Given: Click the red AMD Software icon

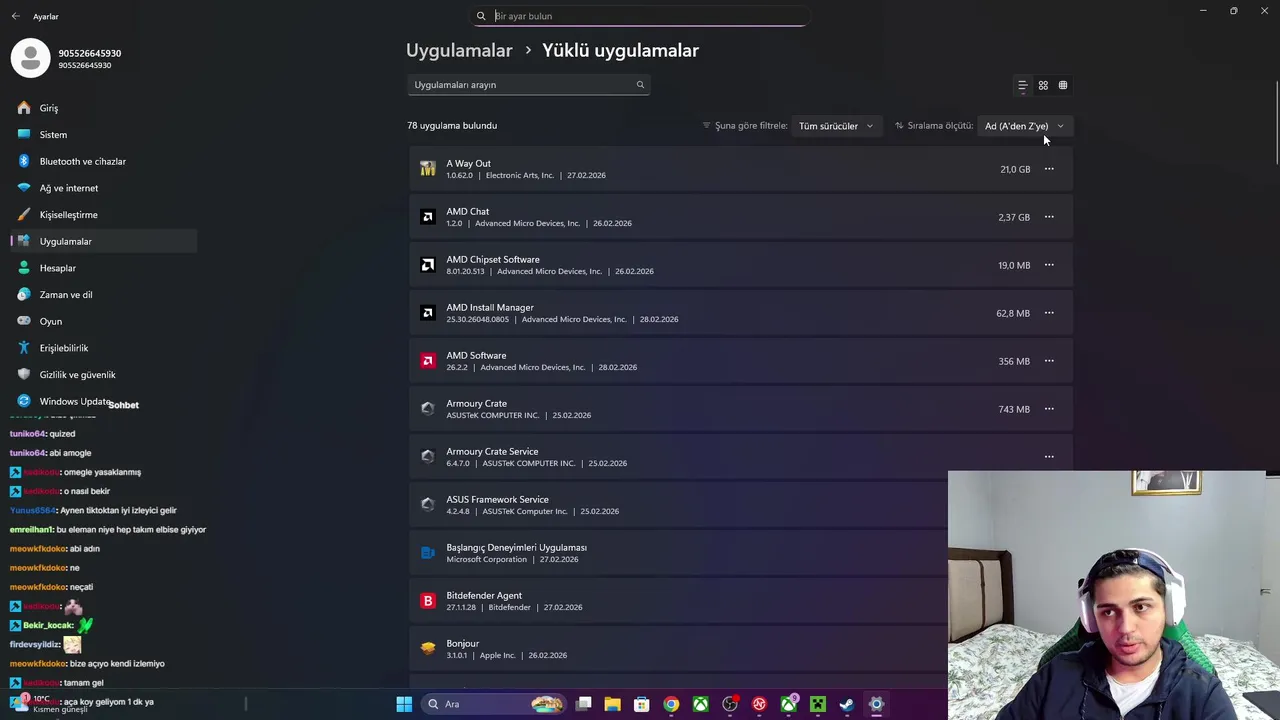Looking at the screenshot, I should click(428, 361).
